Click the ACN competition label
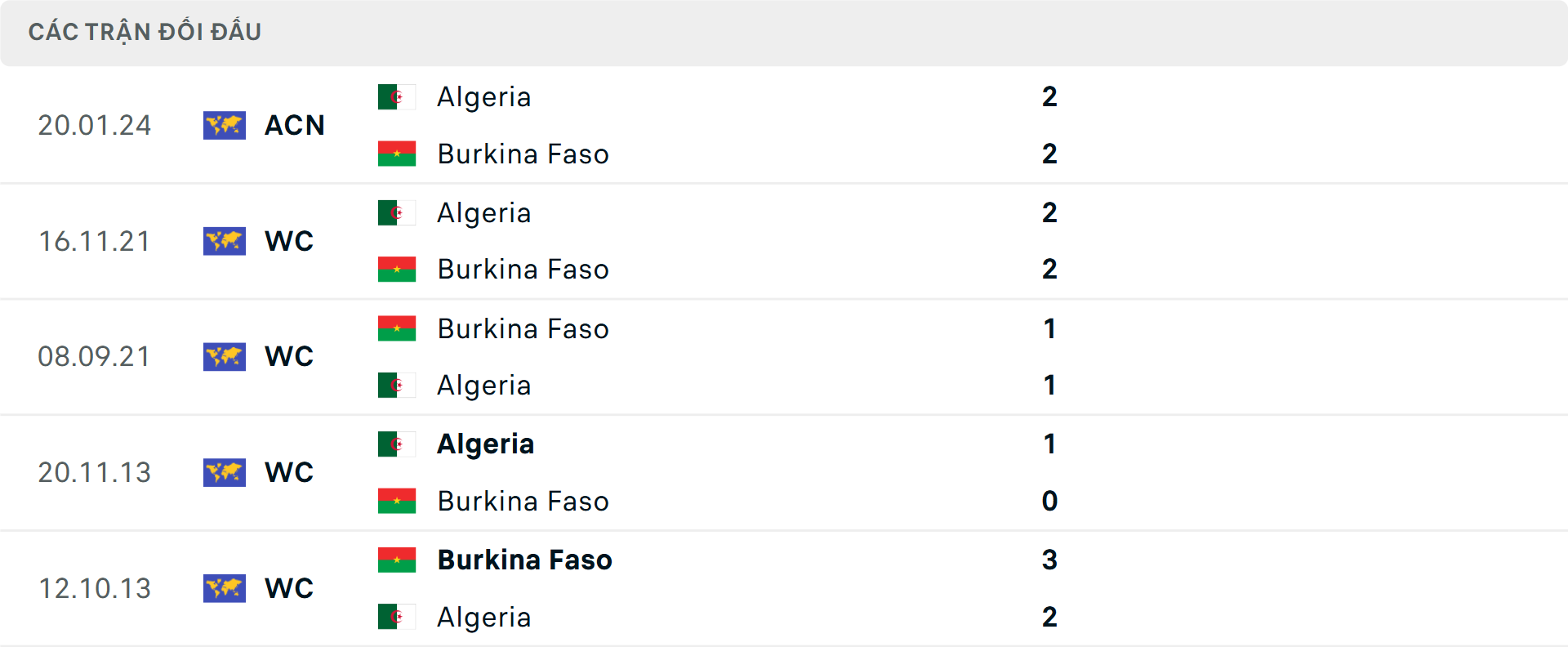The width and height of the screenshot is (1568, 647). pos(294,125)
